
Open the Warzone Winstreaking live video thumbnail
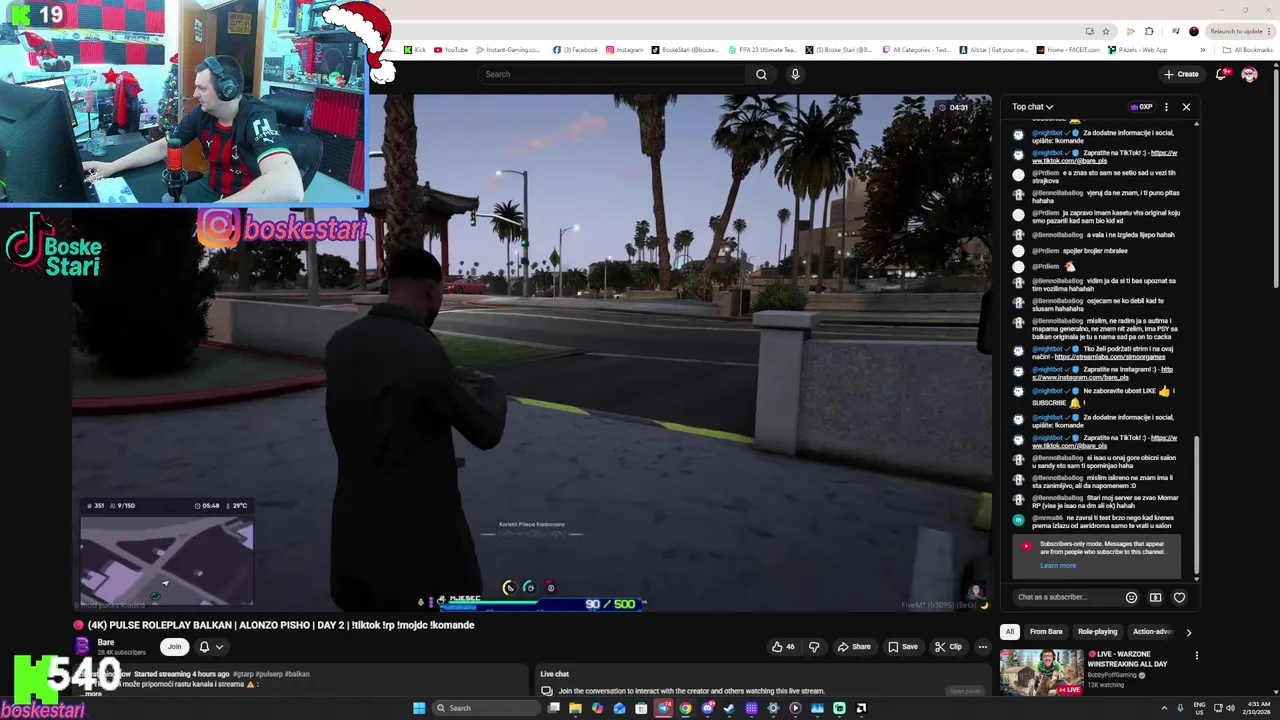tap(1041, 672)
